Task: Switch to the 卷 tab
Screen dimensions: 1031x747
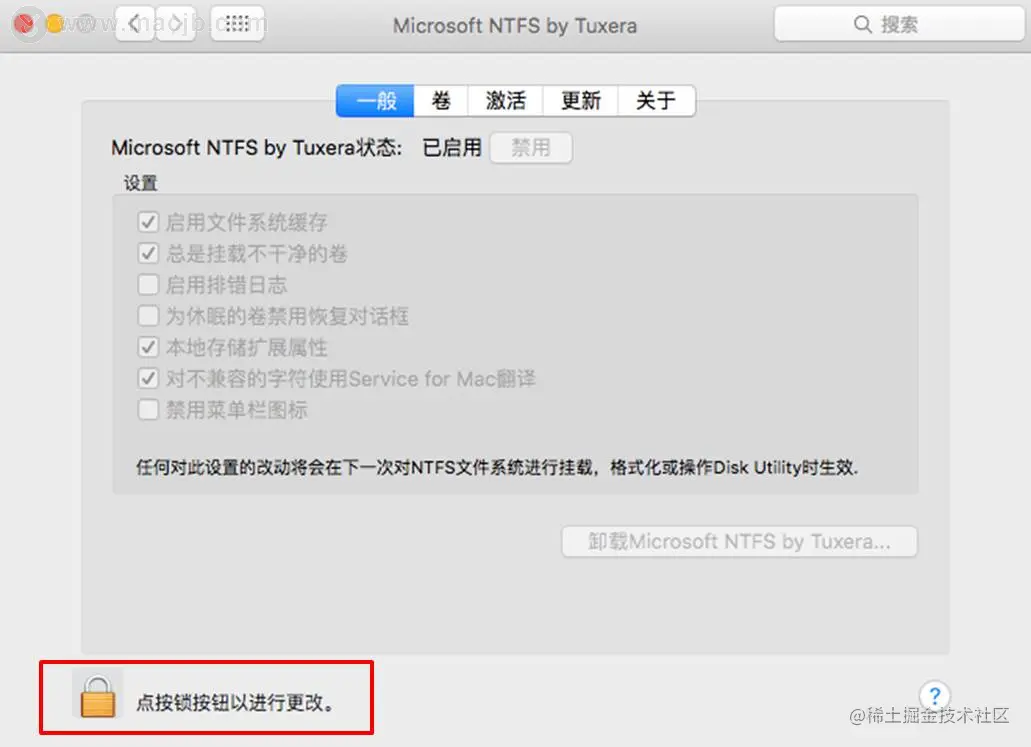Action: point(441,101)
